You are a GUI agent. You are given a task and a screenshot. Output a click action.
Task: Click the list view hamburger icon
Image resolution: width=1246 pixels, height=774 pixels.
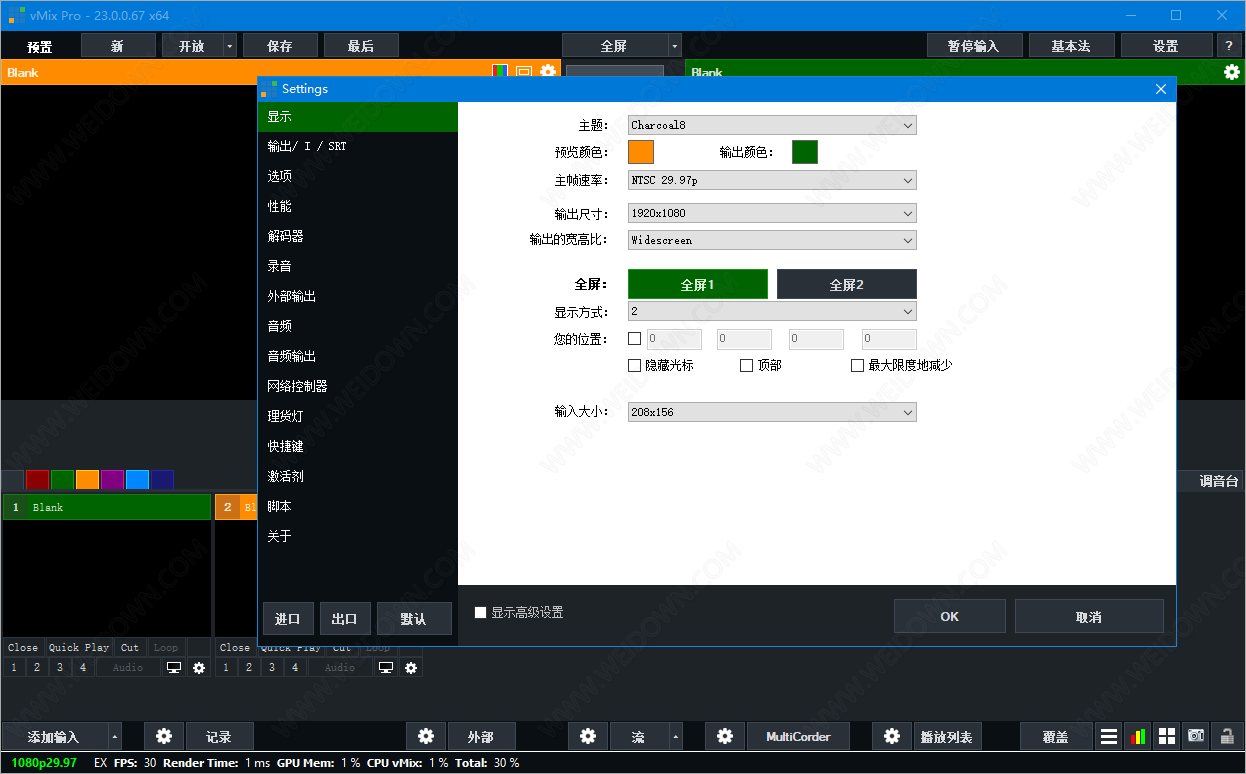point(1109,737)
